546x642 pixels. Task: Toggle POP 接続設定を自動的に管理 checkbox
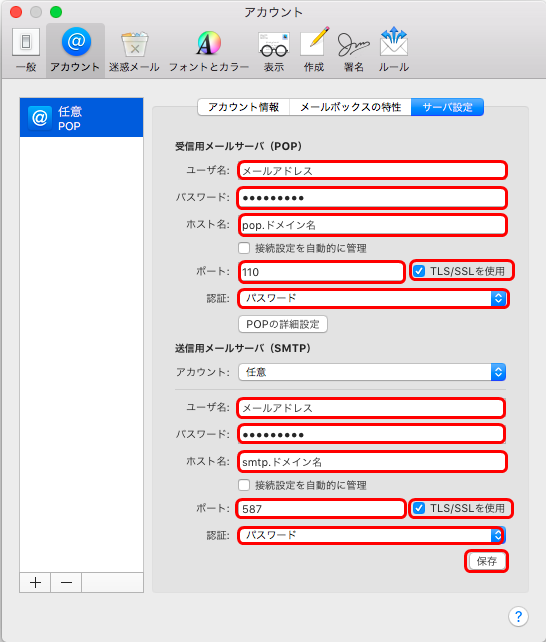click(244, 248)
